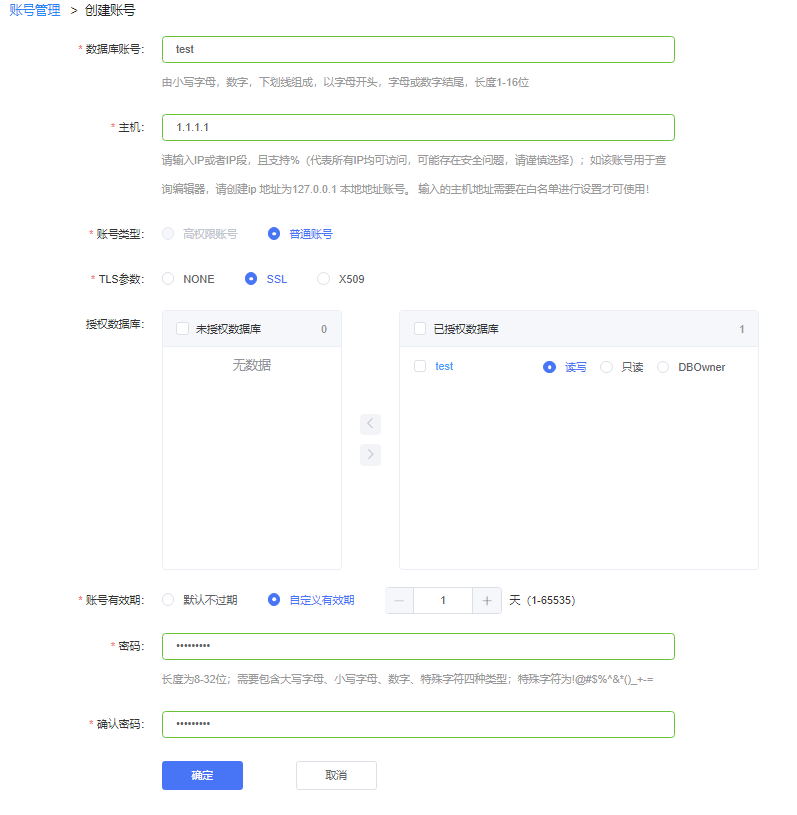Decrease validity days with minus button
The width and height of the screenshot is (797, 815).
[x=399, y=601]
